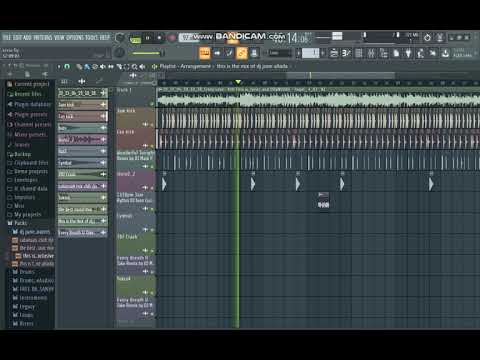The image size is (480, 360).
Task: Select the small audio clip thumbnail on playlist
Action: click(323, 200)
